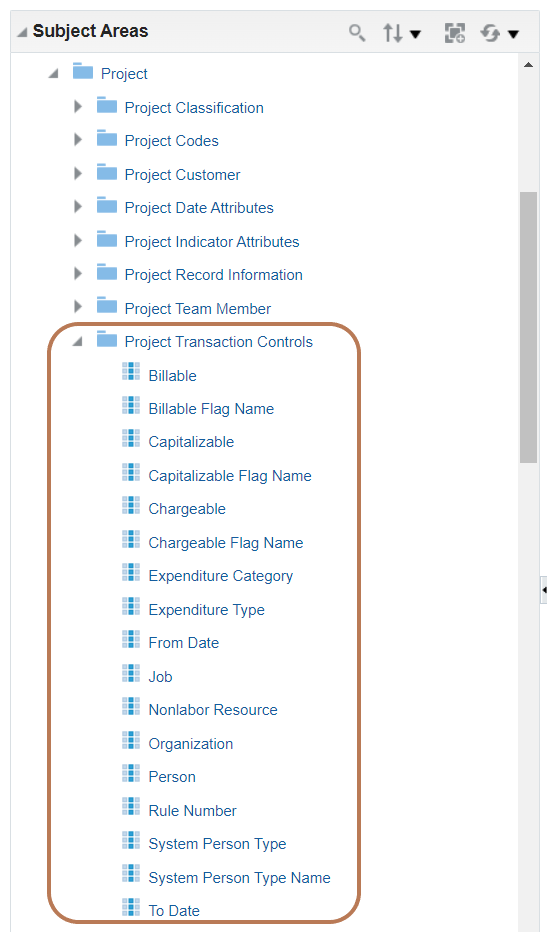Image resolution: width=547 pixels, height=932 pixels.
Task: Open the sort arrows dropdown in header
Action: click(x=402, y=33)
